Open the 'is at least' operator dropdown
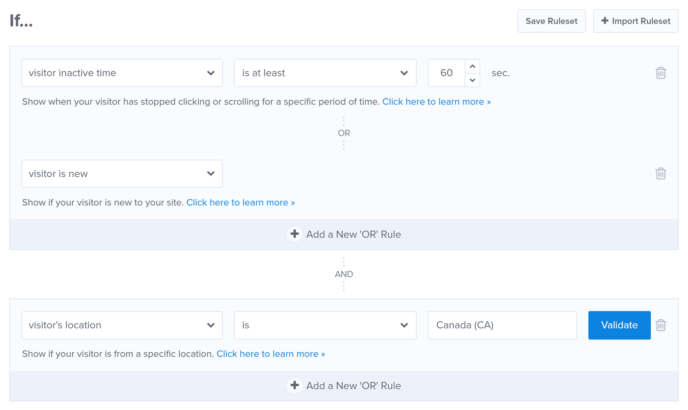Viewport: 688px width, 410px height. [x=325, y=73]
